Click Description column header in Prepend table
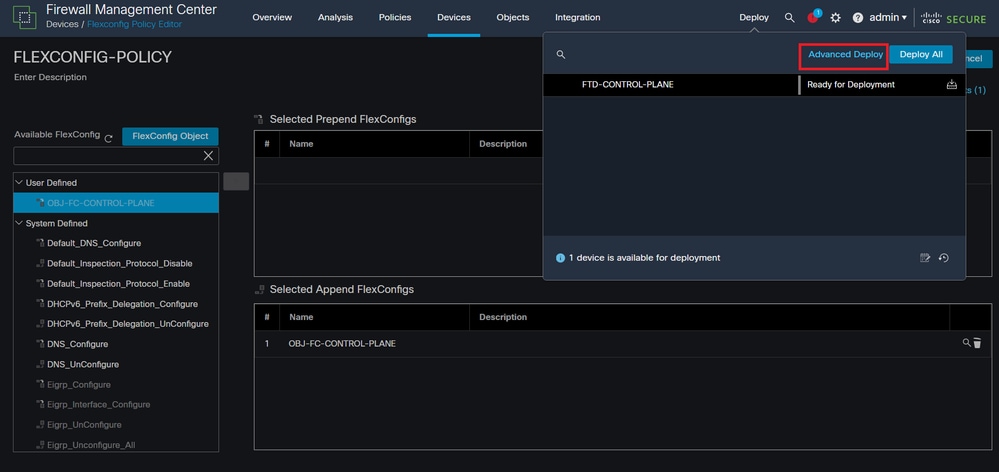The height and width of the screenshot is (472, 999). pos(503,144)
